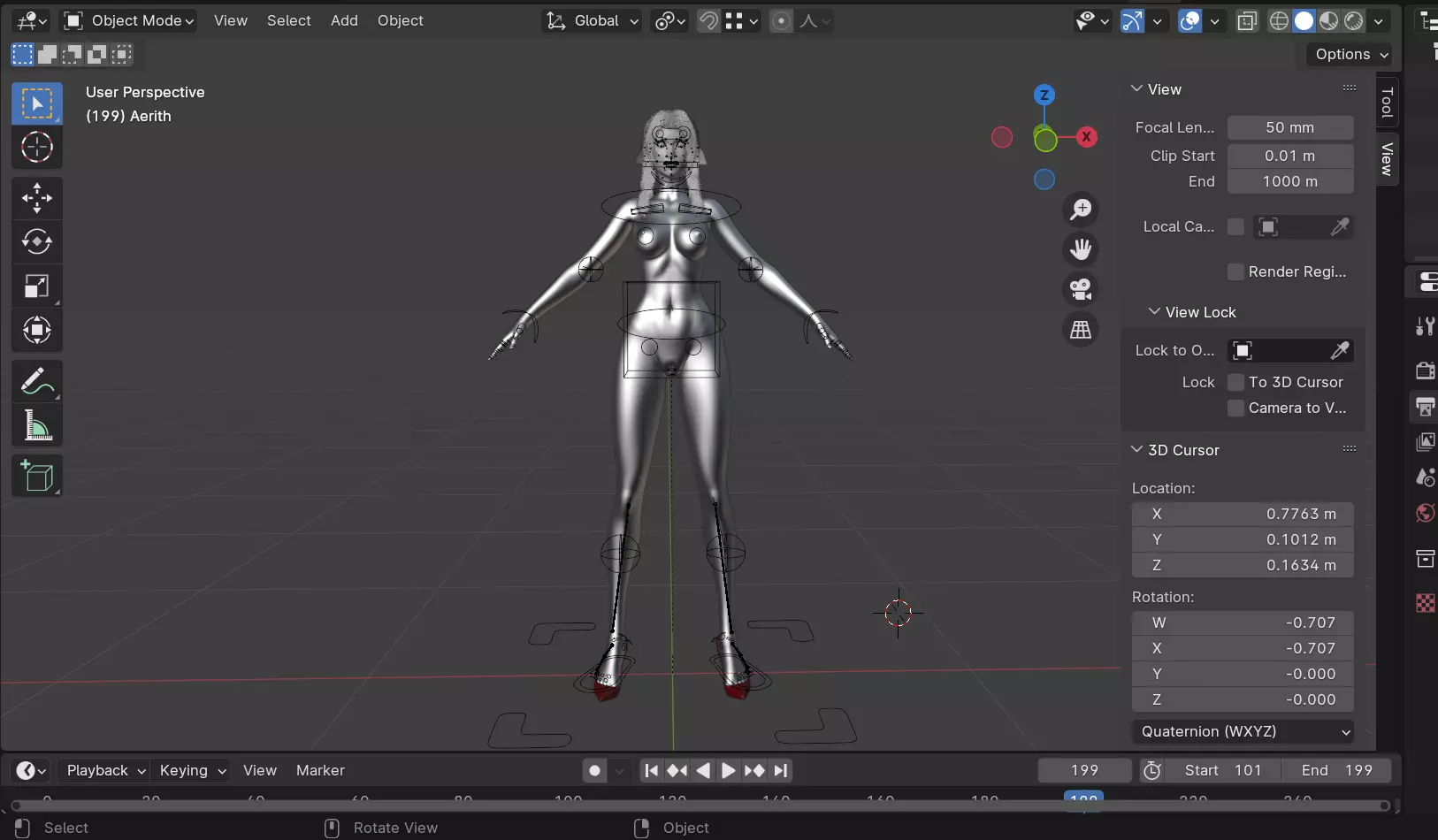
Task: Open the World properties globe icon
Action: tap(1425, 513)
